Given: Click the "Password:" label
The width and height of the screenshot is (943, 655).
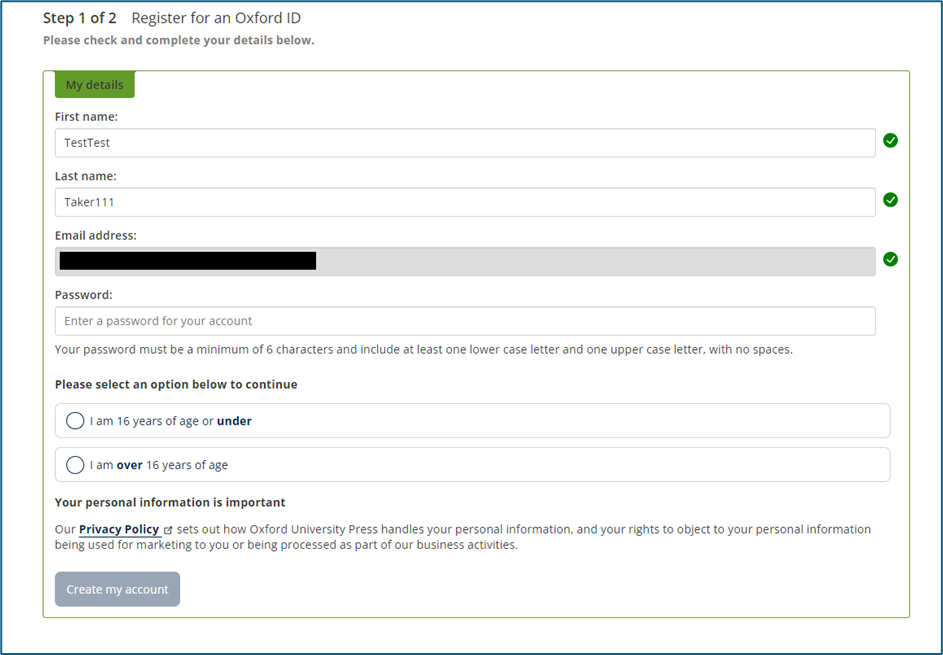Looking at the screenshot, I should pos(84,295).
